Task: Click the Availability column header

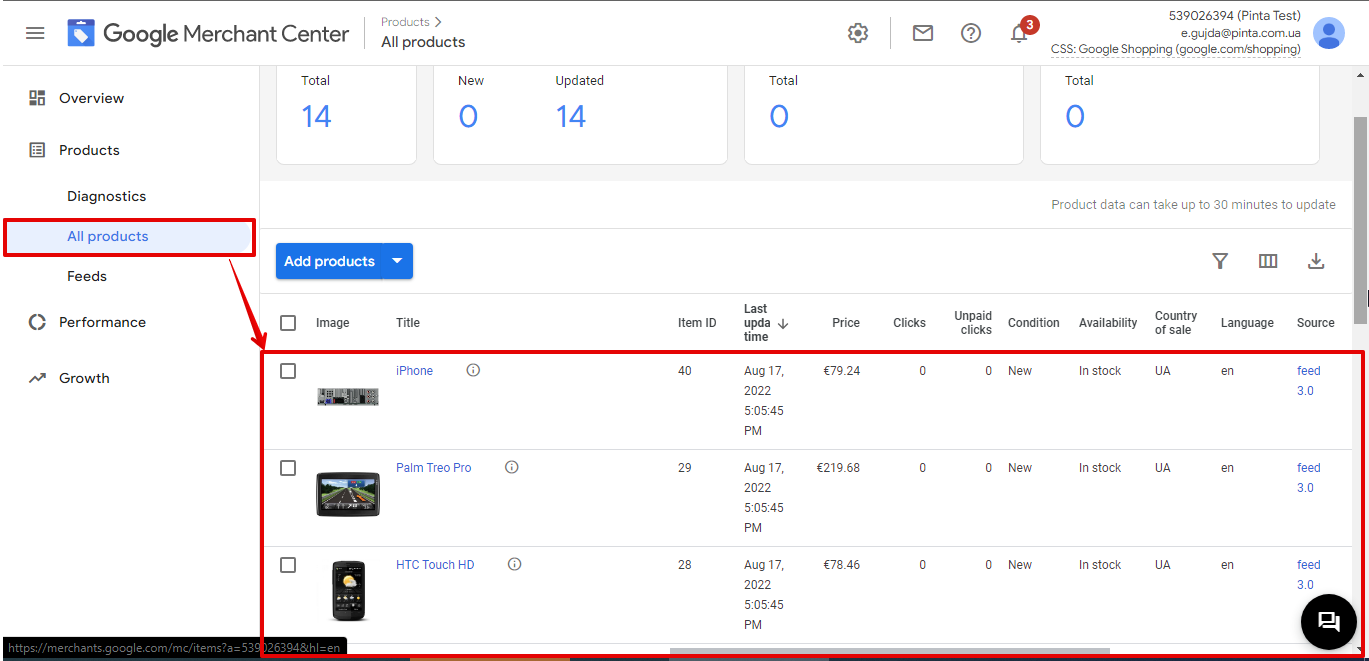Action: click(1108, 323)
